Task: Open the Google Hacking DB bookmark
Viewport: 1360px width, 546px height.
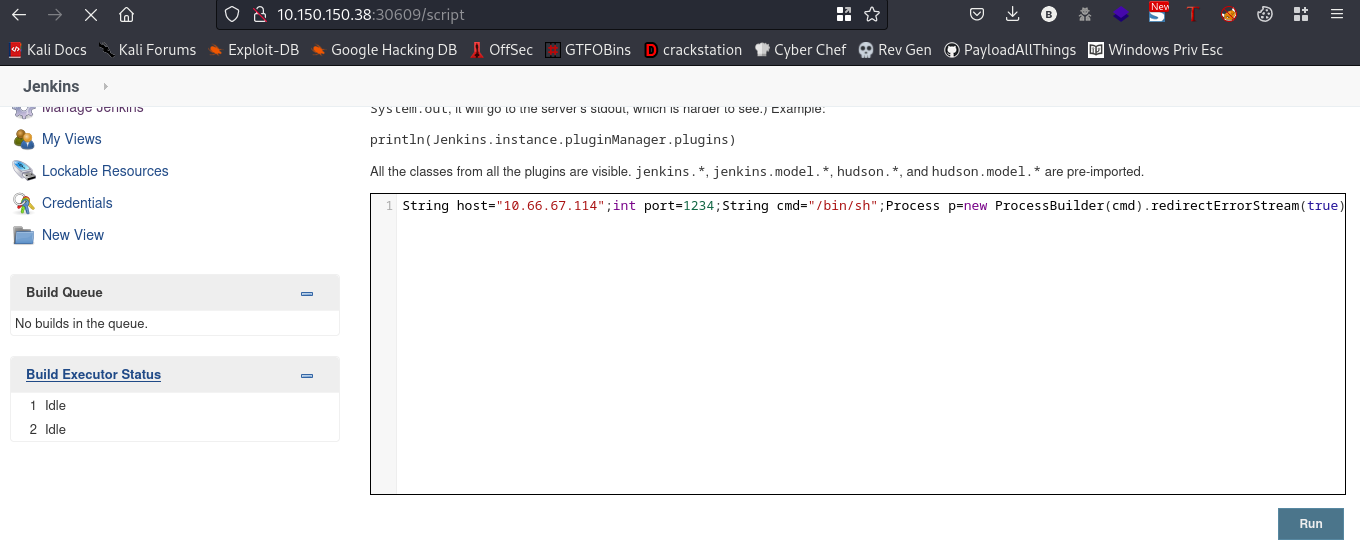Action: (x=384, y=49)
